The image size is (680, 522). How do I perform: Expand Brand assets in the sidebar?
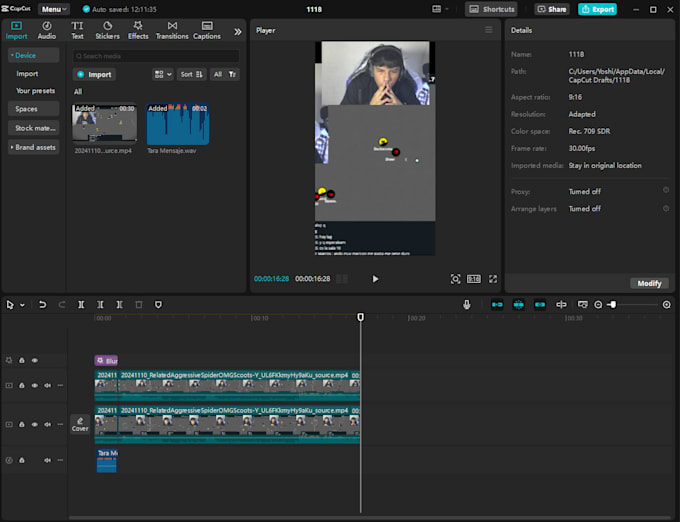pyautogui.click(x=33, y=147)
